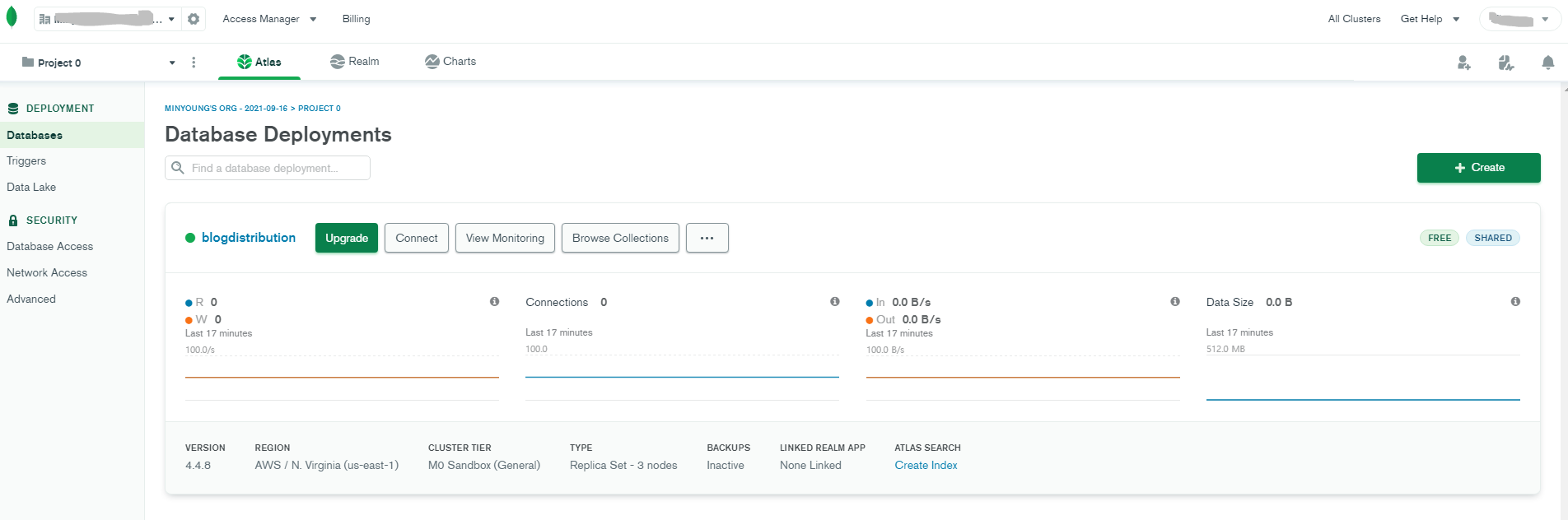Click info icon for Data Size chart
Viewport: 1568px width, 520px height.
(x=1515, y=302)
